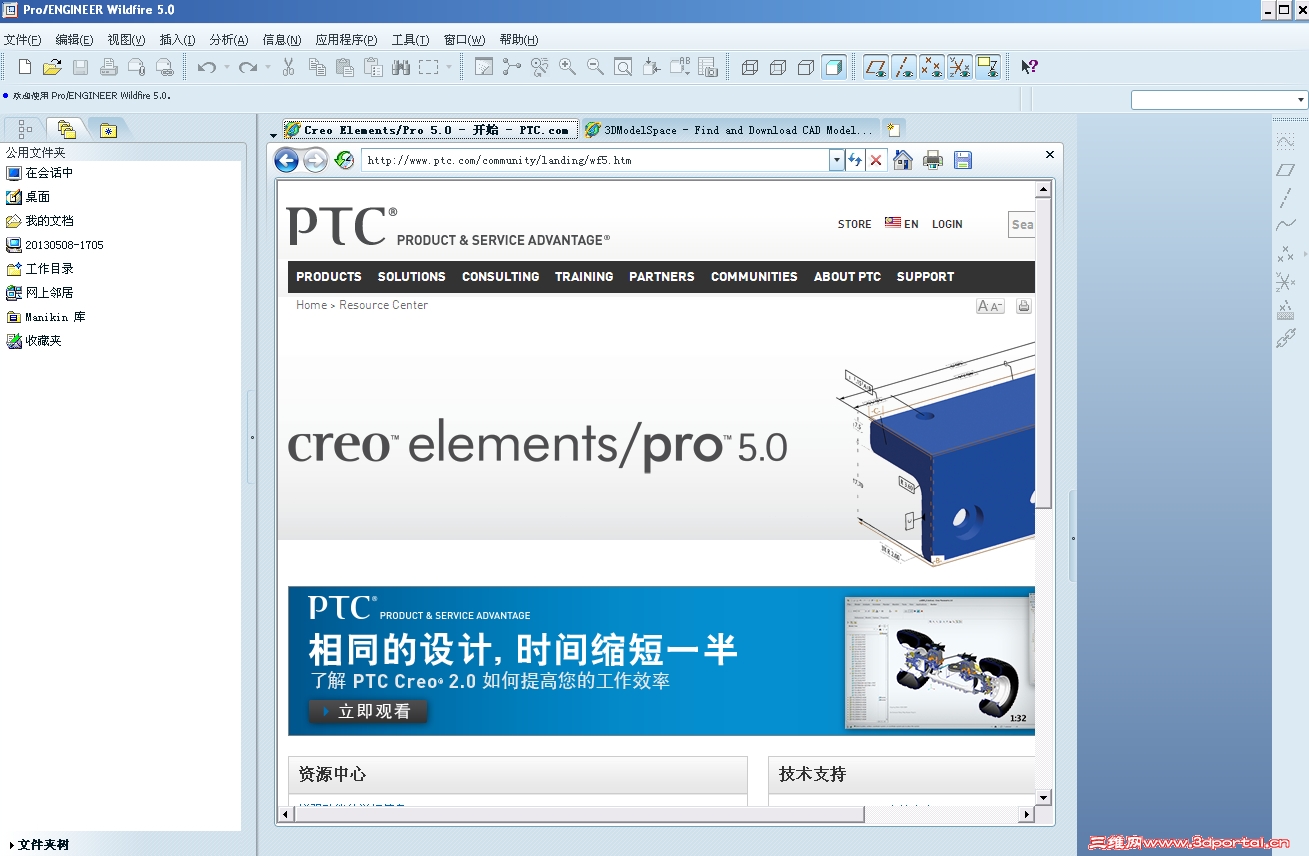Click the Copy icon in the toolbar
The image size is (1309, 856).
pos(317,67)
